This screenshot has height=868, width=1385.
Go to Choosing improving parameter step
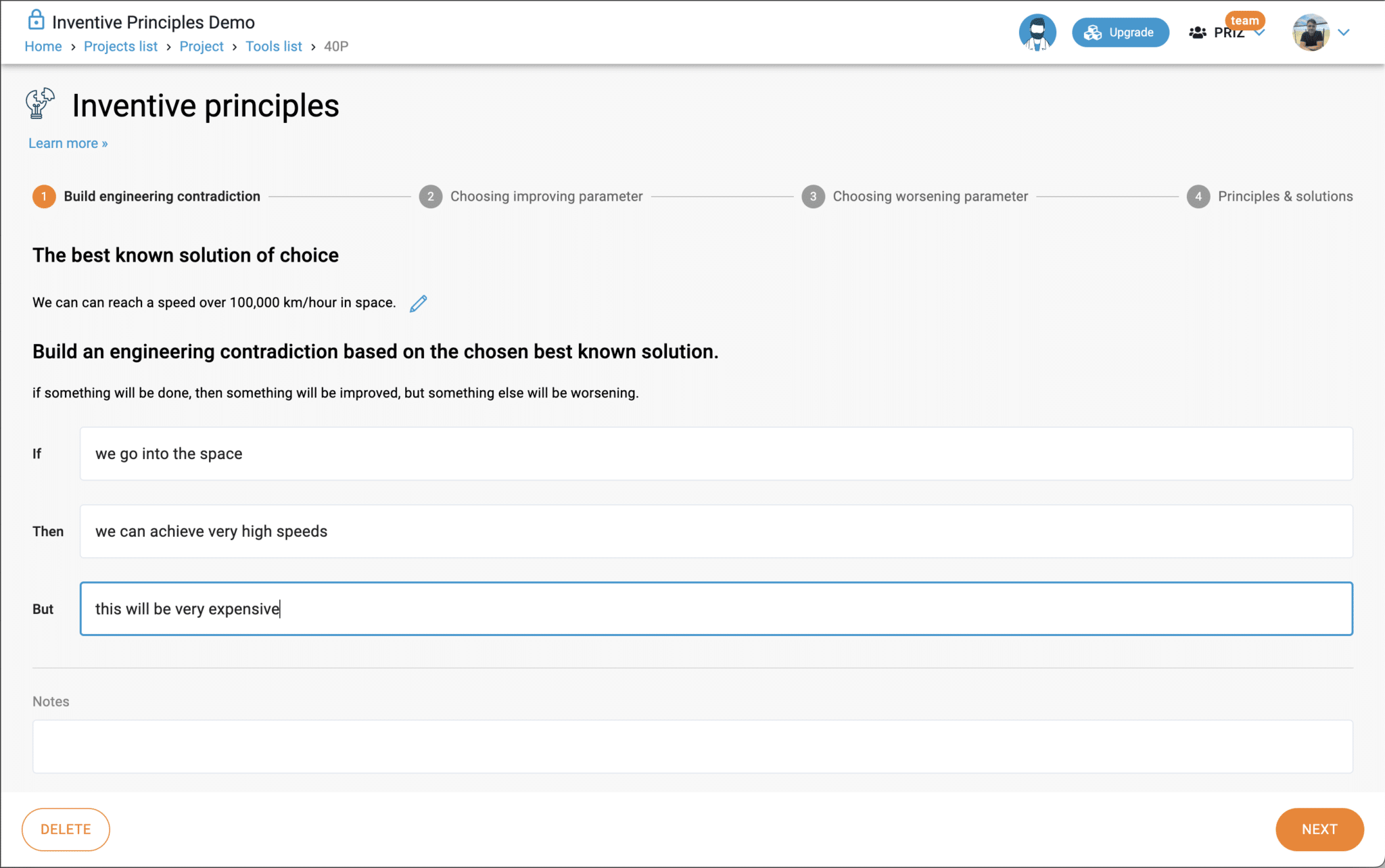[x=546, y=197]
